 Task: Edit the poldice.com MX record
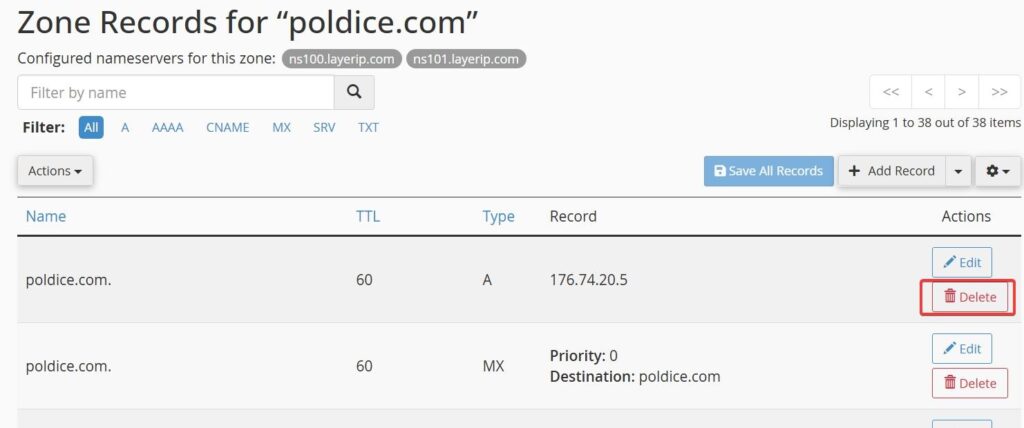[x=961, y=348]
